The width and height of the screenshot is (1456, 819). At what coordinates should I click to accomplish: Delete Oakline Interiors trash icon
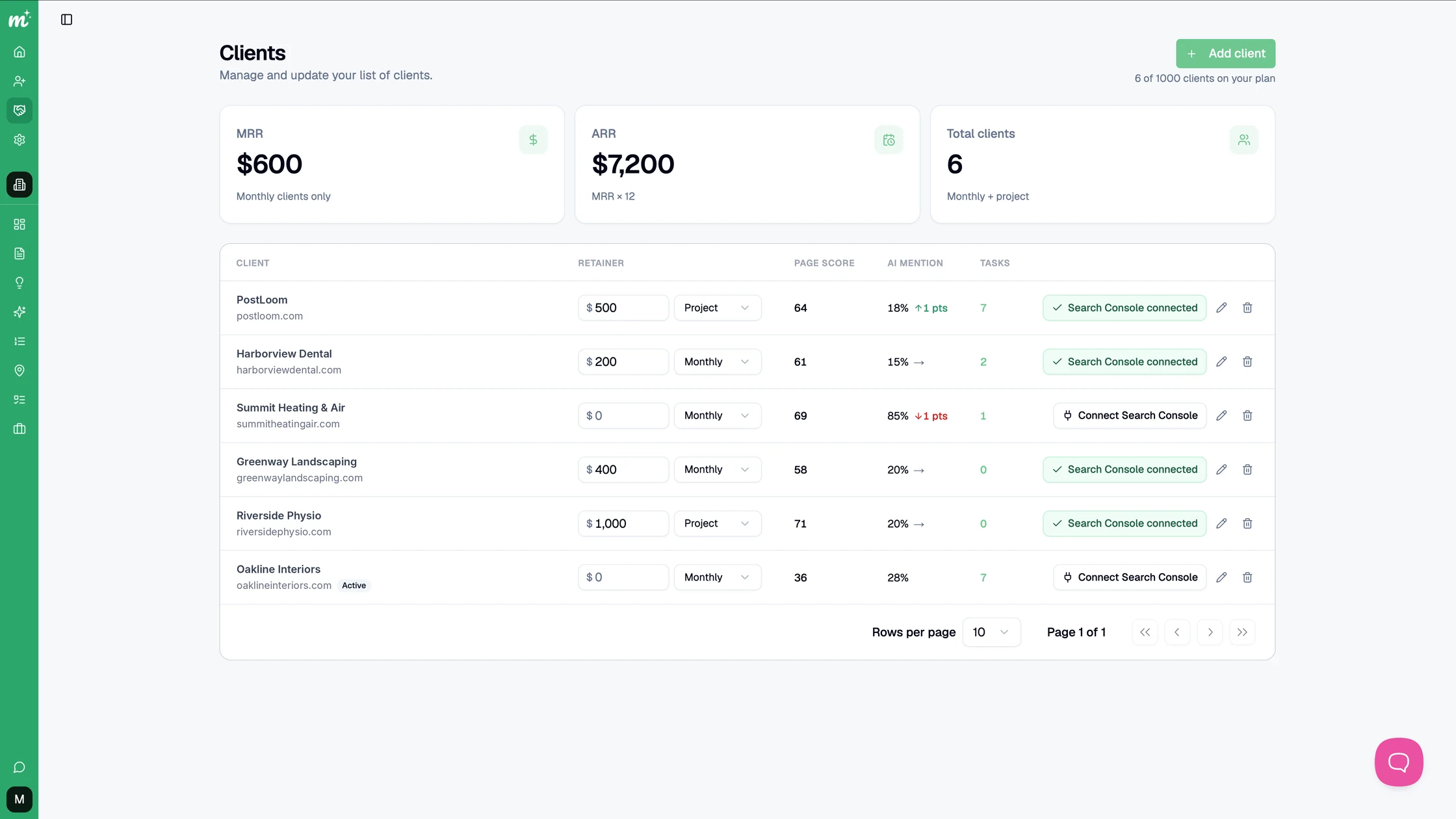1247,577
